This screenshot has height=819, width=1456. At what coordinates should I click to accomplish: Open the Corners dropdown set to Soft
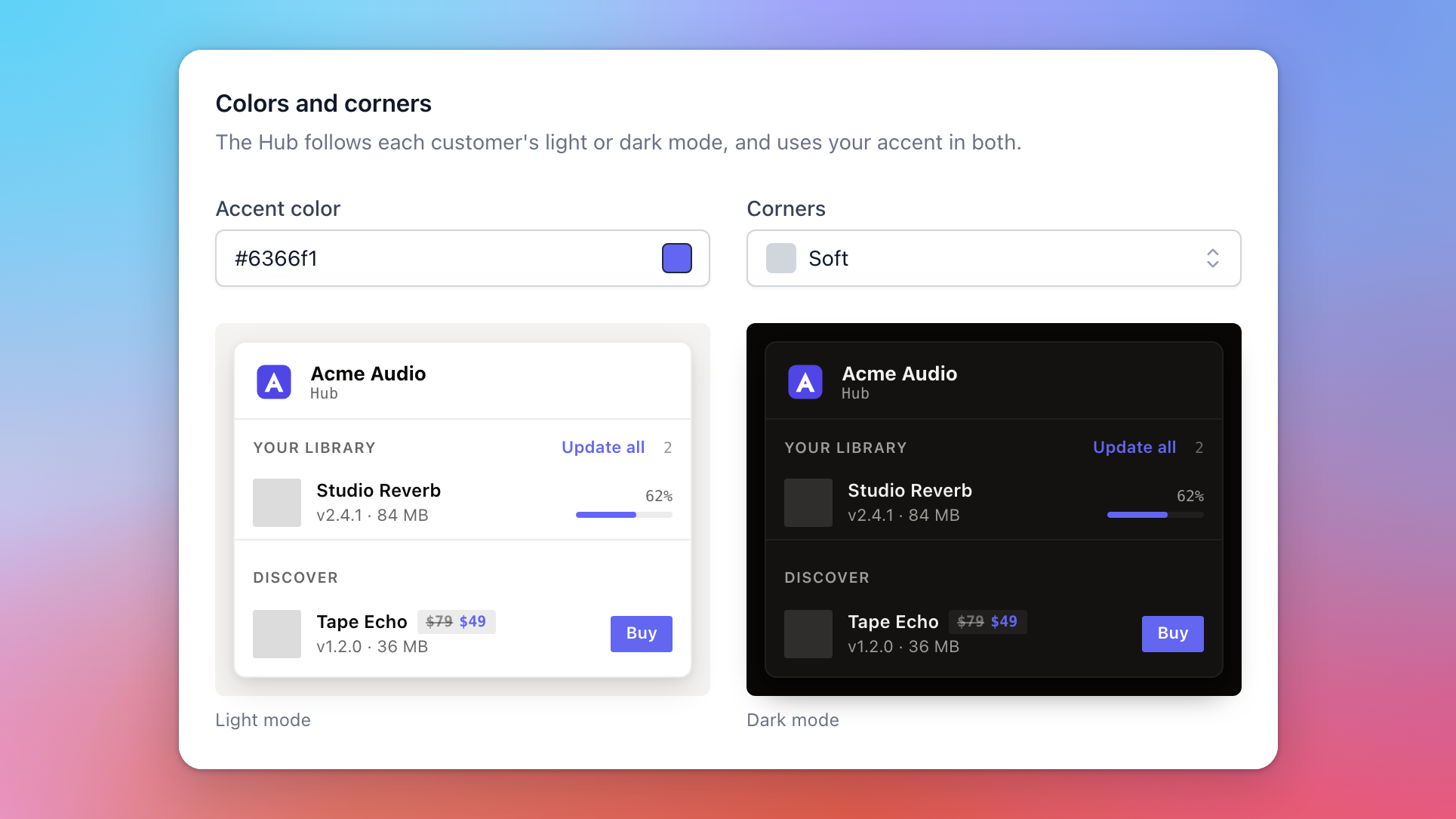click(x=994, y=258)
